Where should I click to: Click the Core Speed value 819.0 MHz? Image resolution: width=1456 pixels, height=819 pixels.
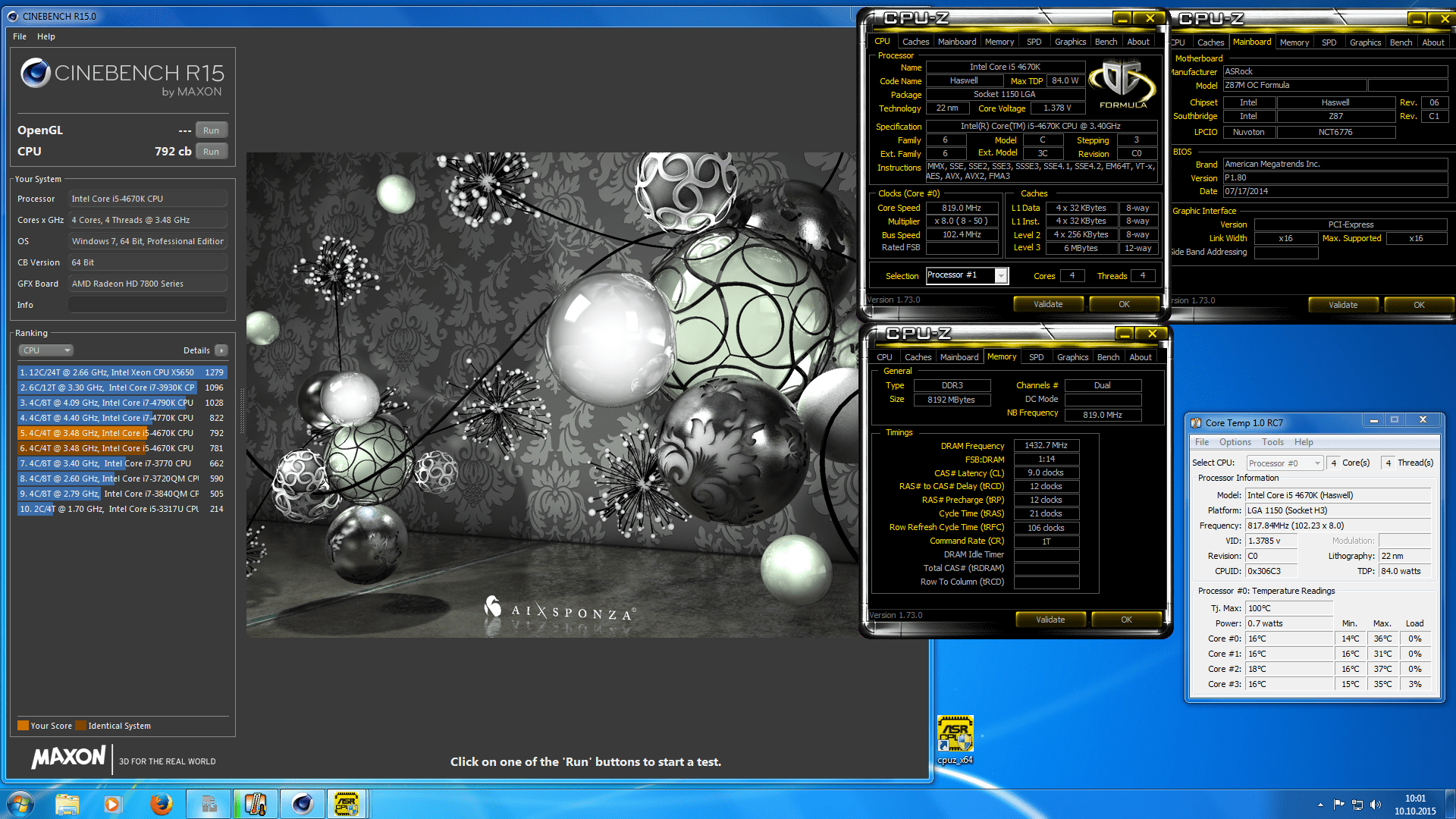[962, 208]
